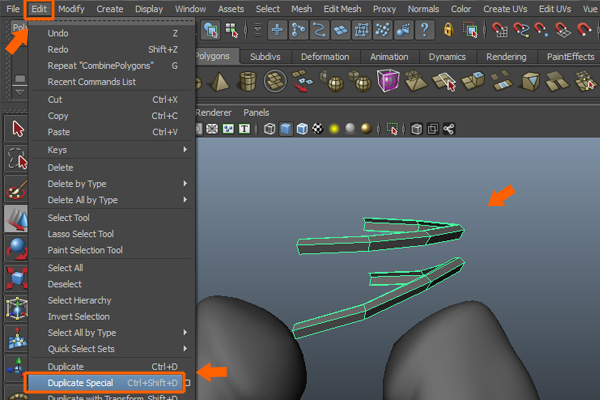Viewport: 600px width, 400px height.
Task: Choose Duplicate Special from Edit menu
Action: point(105,383)
